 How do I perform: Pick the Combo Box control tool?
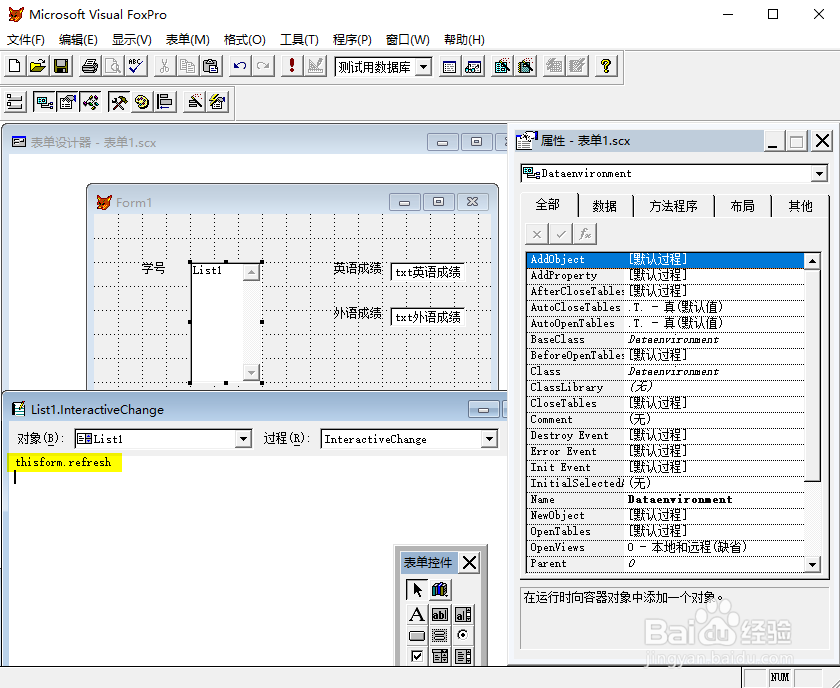440,656
